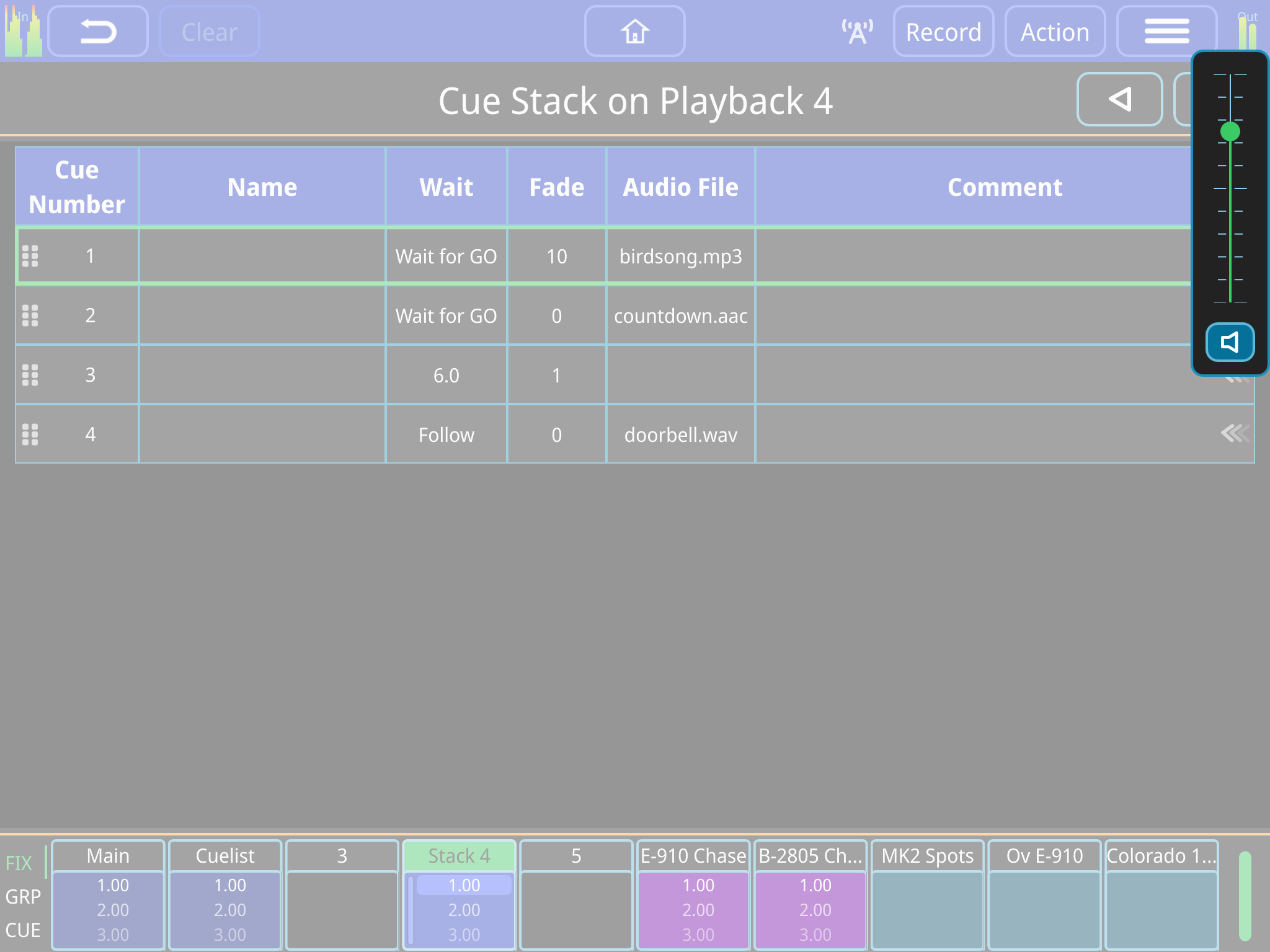Grab the drag handle on cue 4
The height and width of the screenshot is (952, 1270).
[30, 434]
